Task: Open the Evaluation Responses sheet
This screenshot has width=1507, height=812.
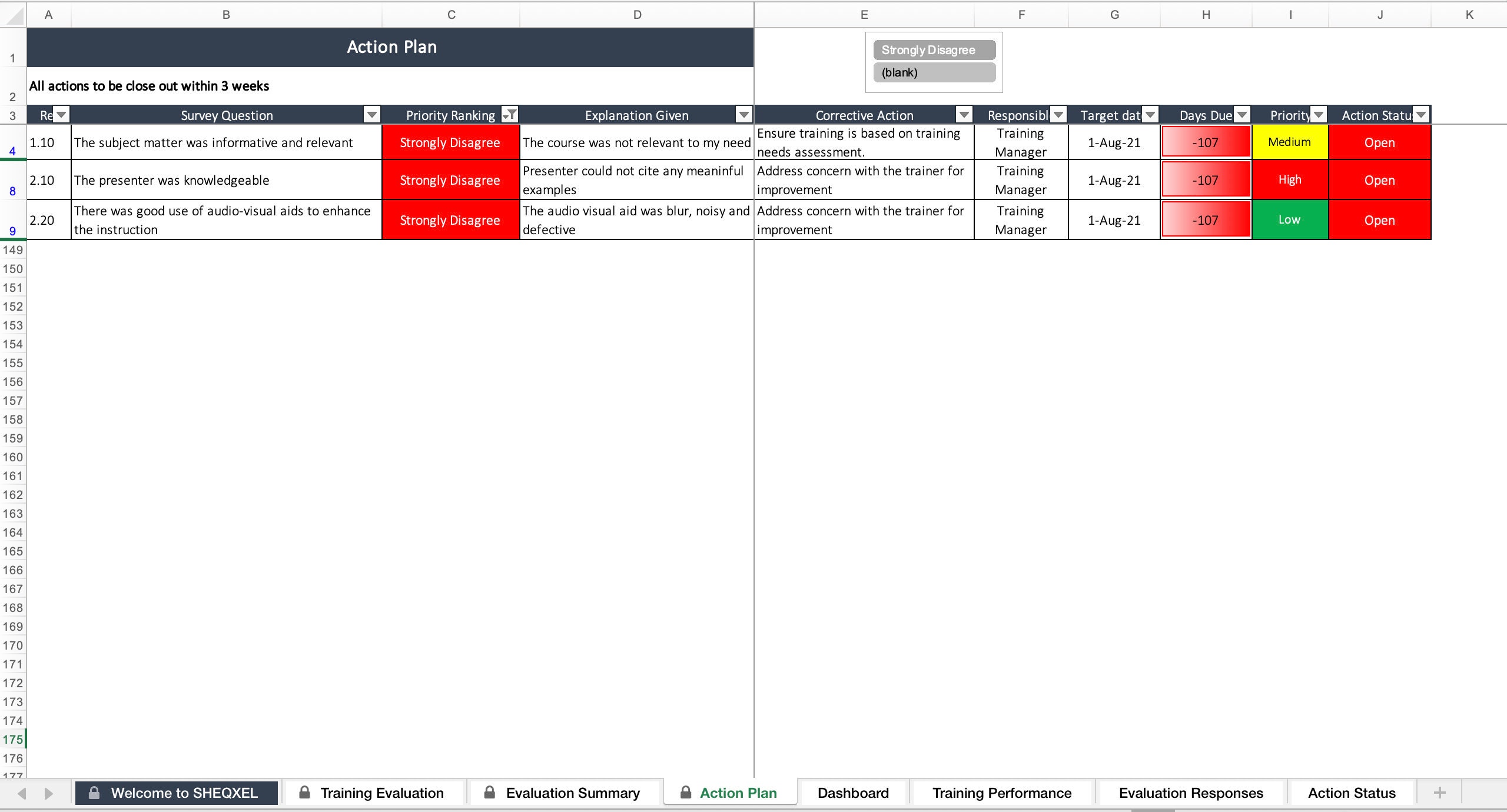Action: tap(1190, 793)
